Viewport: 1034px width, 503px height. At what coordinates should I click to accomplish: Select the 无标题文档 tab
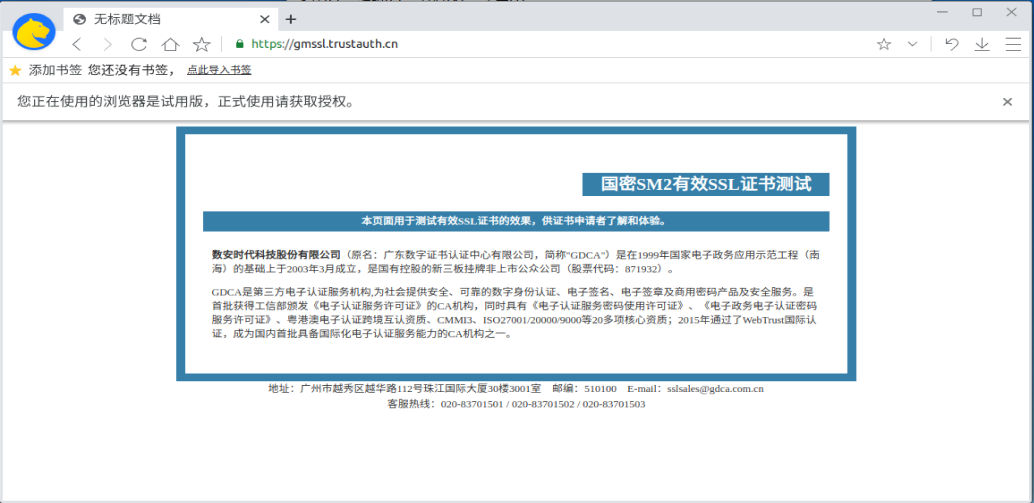coord(169,19)
